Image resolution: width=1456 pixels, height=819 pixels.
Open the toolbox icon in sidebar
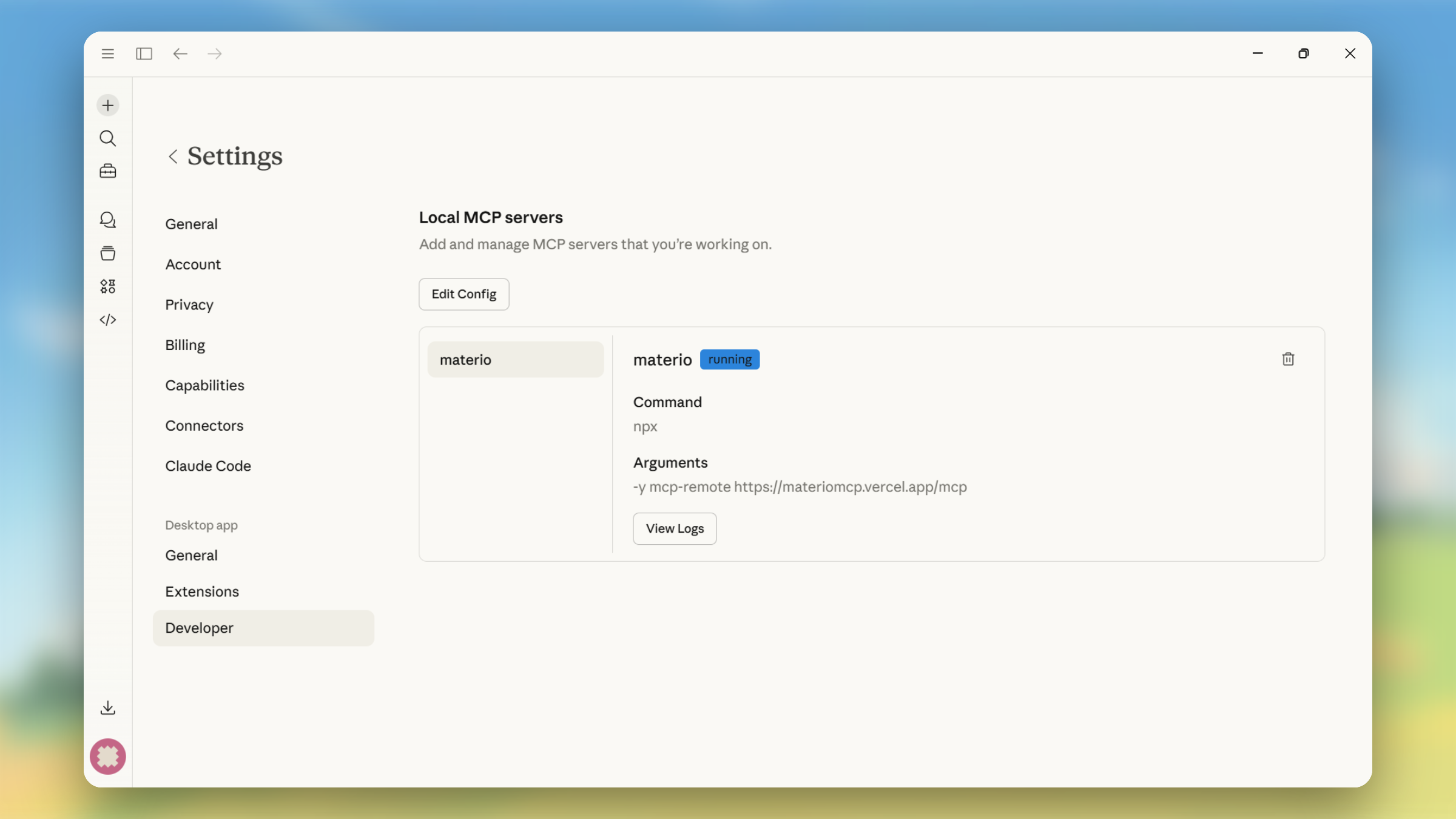107,171
